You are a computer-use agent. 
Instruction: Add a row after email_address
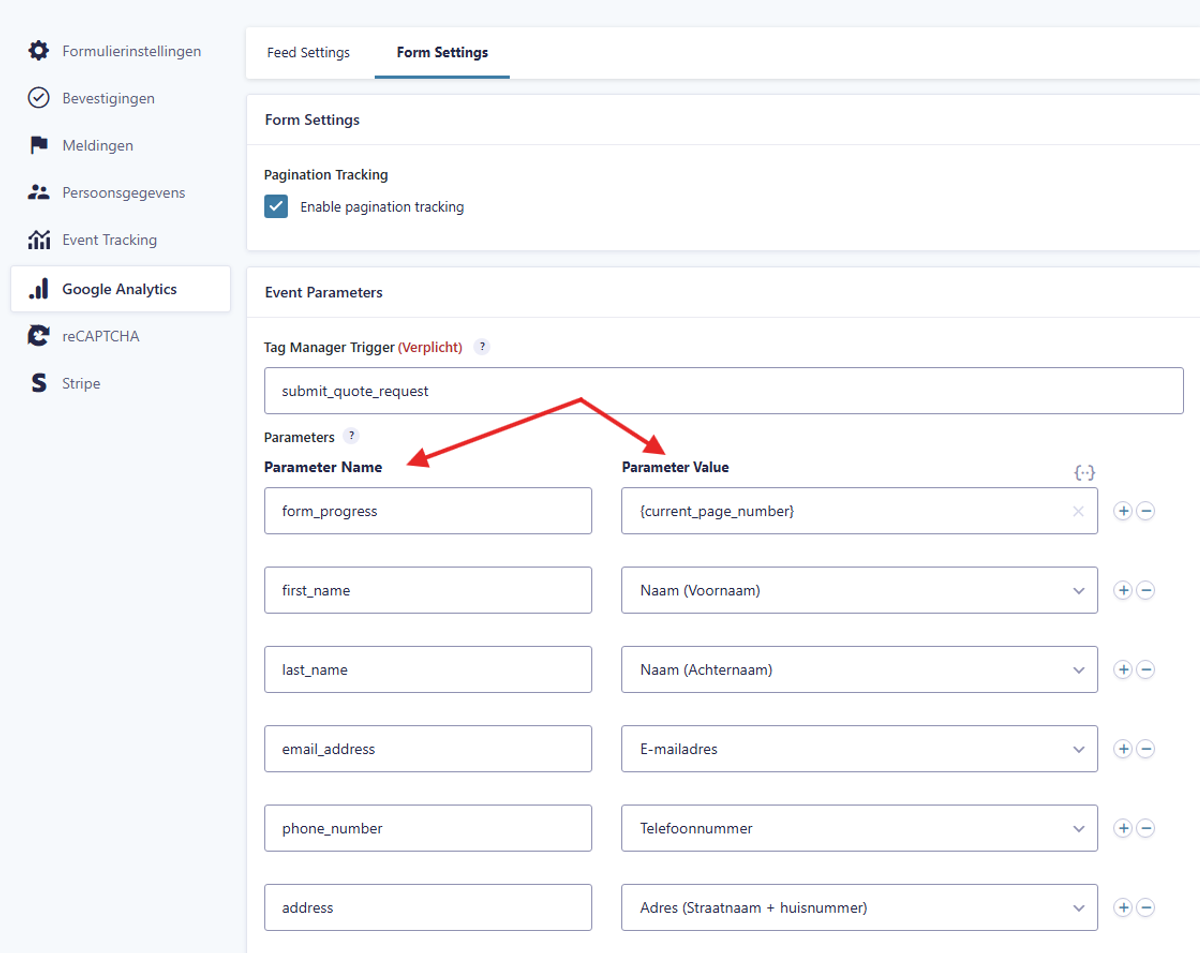pos(1123,749)
